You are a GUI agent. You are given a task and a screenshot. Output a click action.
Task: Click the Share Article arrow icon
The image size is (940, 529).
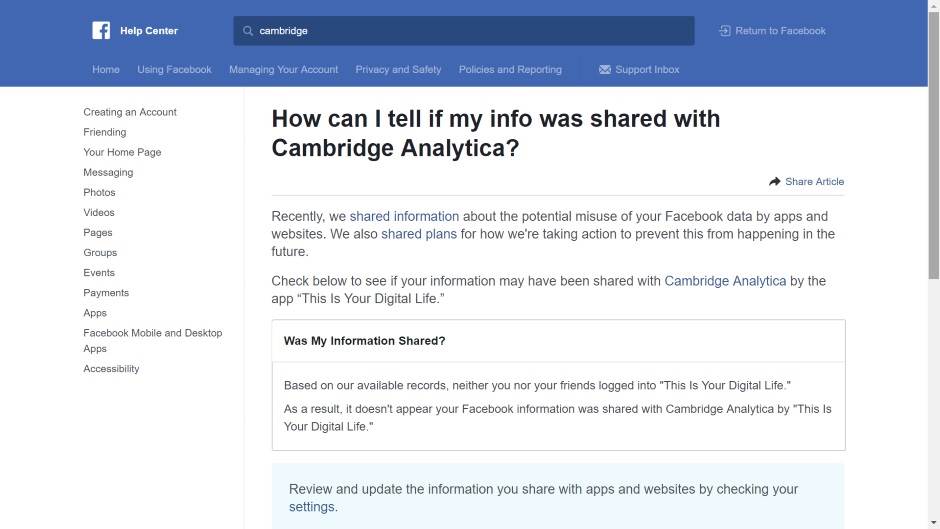[x=774, y=182]
